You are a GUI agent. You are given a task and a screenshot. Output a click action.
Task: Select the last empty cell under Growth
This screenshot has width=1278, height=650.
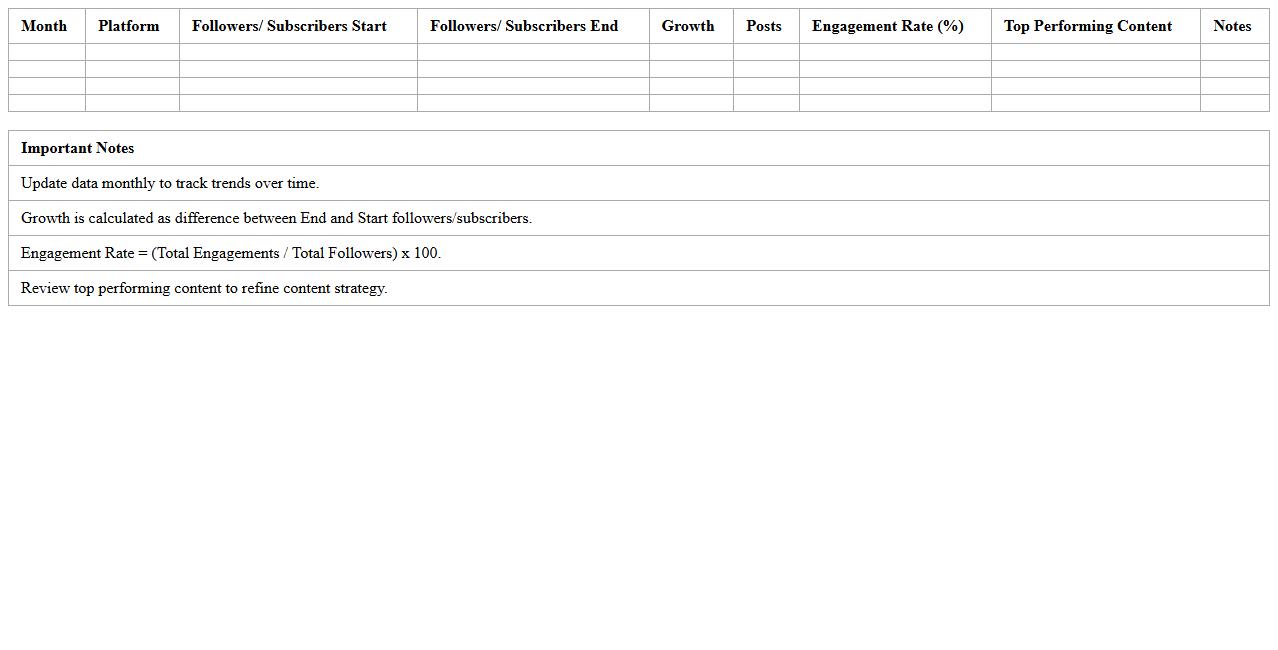click(x=691, y=103)
